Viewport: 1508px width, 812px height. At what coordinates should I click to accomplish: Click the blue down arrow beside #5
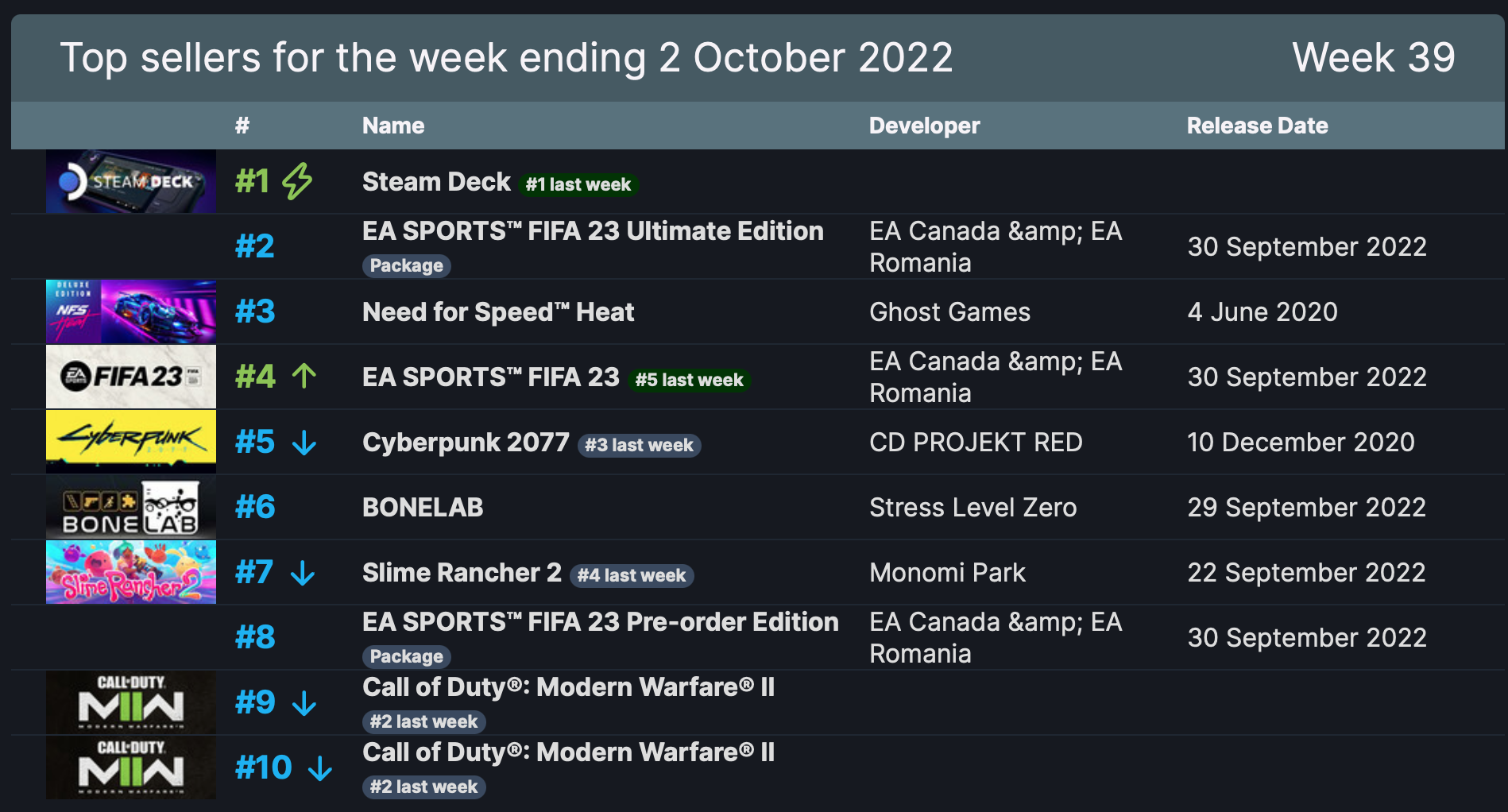coord(304,442)
